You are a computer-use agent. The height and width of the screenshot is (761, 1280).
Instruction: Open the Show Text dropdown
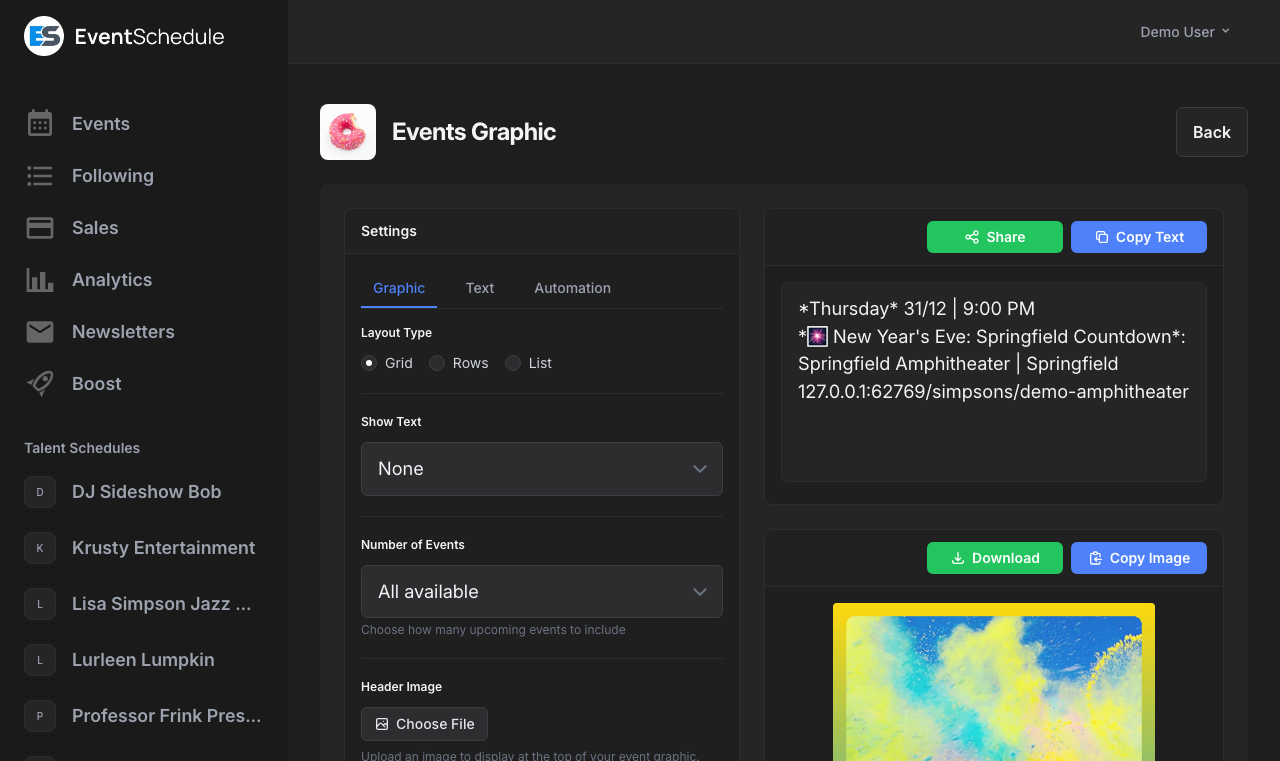click(x=541, y=468)
